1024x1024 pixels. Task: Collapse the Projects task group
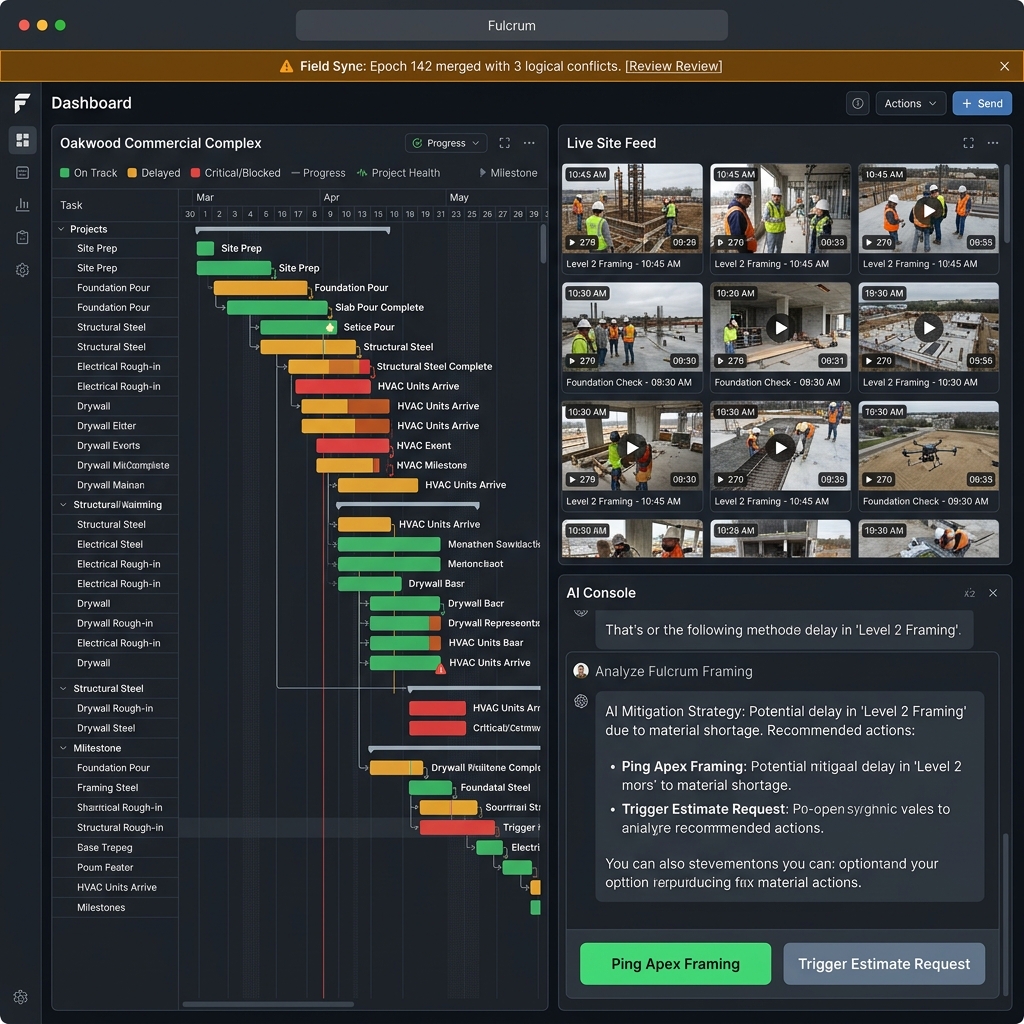coord(61,229)
